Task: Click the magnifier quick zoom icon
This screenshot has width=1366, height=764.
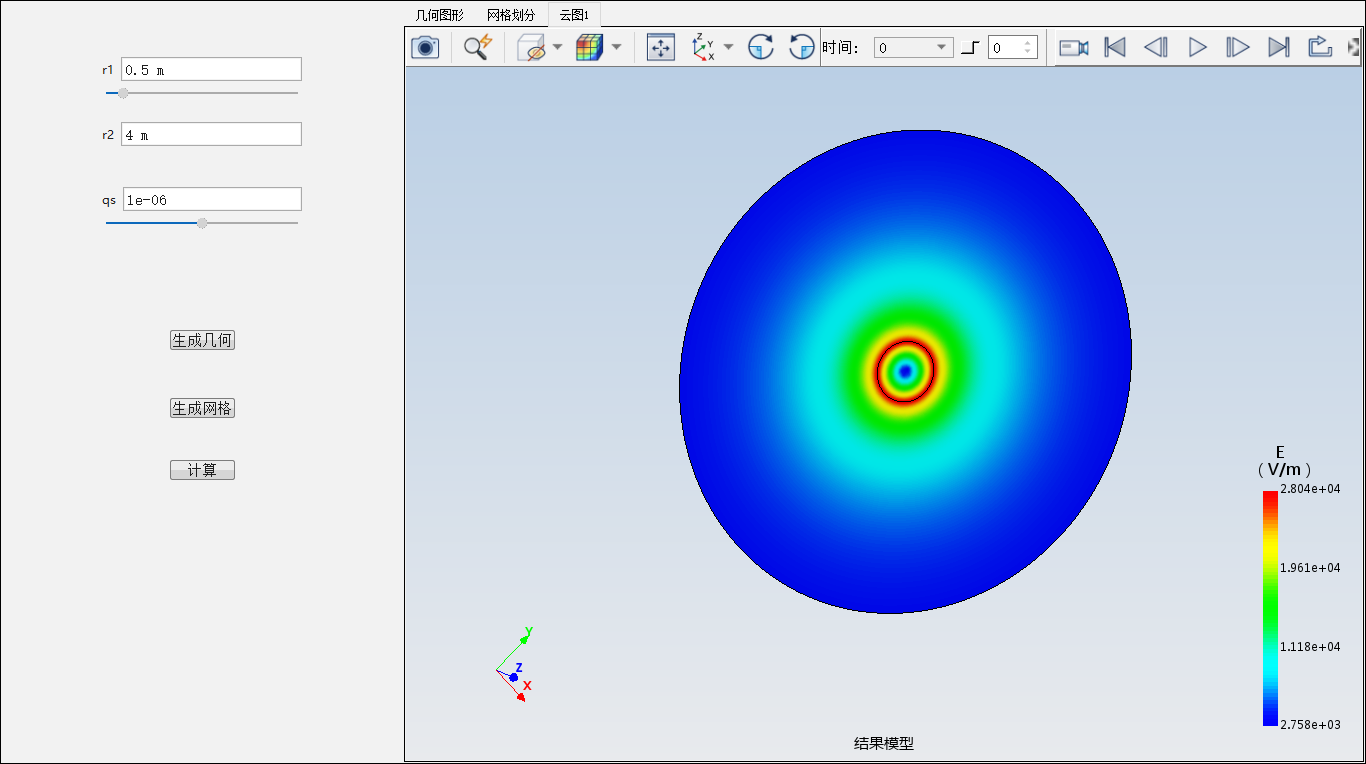Action: pyautogui.click(x=479, y=47)
